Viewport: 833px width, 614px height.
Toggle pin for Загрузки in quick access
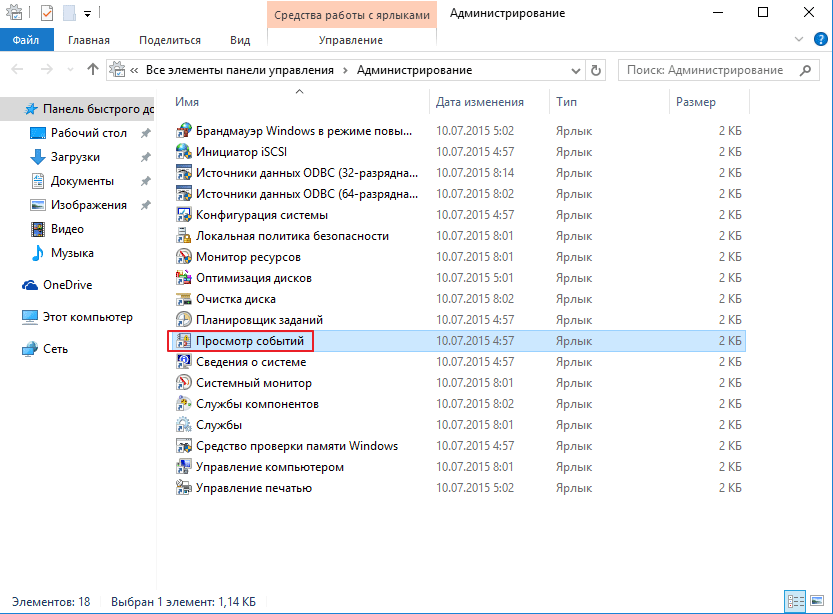146,157
